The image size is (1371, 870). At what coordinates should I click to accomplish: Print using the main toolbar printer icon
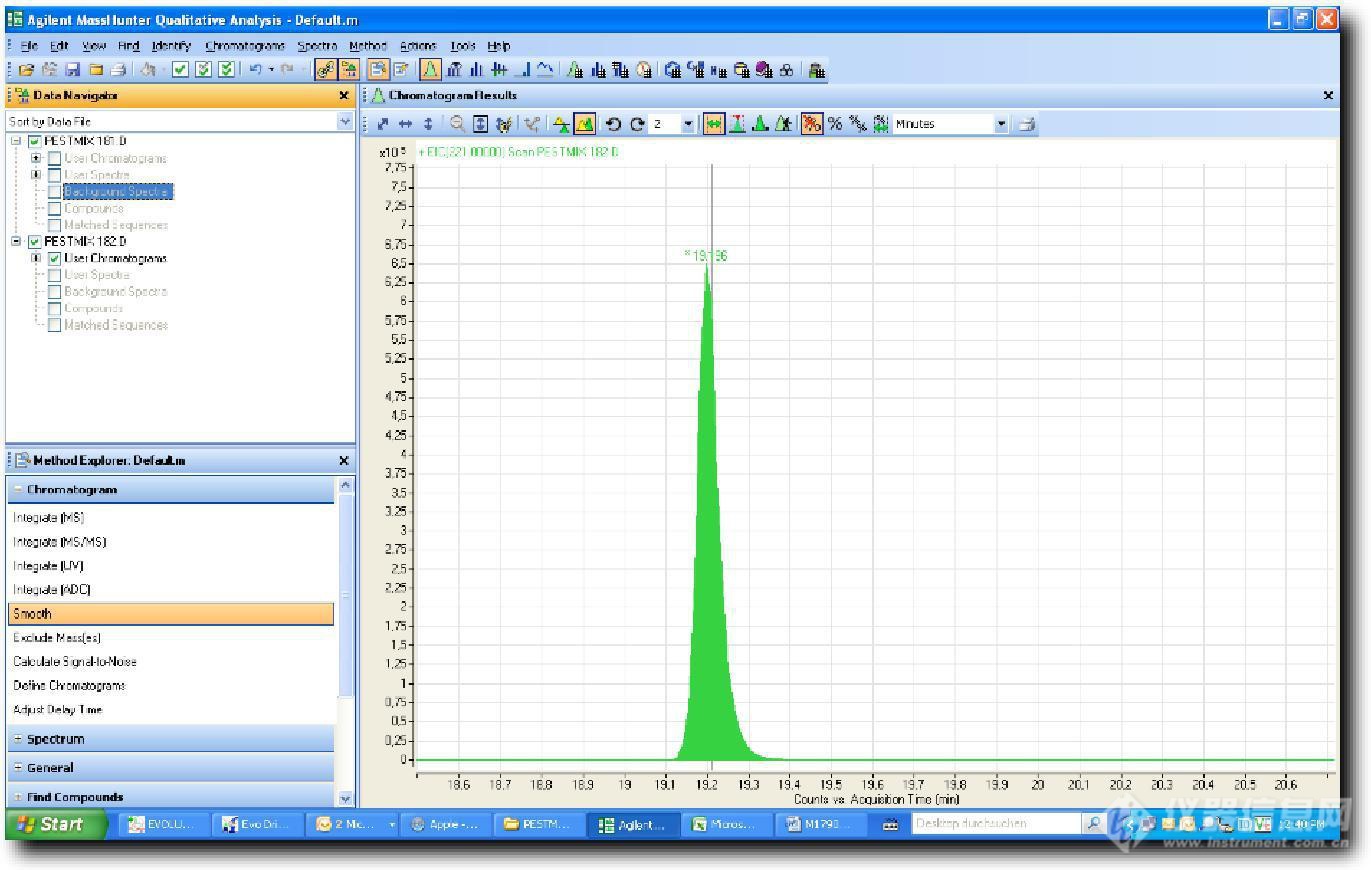(118, 70)
